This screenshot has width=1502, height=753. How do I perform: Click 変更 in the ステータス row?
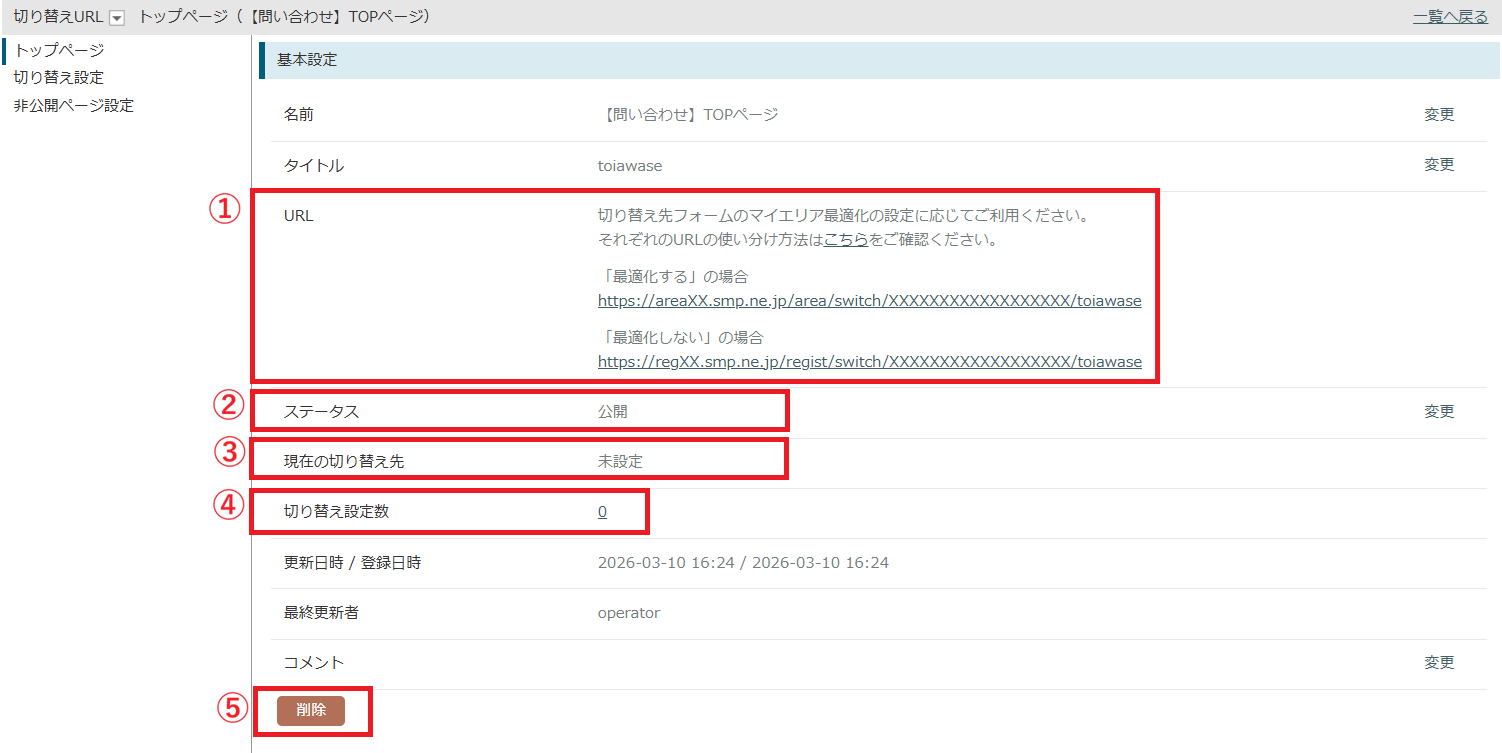point(1439,411)
